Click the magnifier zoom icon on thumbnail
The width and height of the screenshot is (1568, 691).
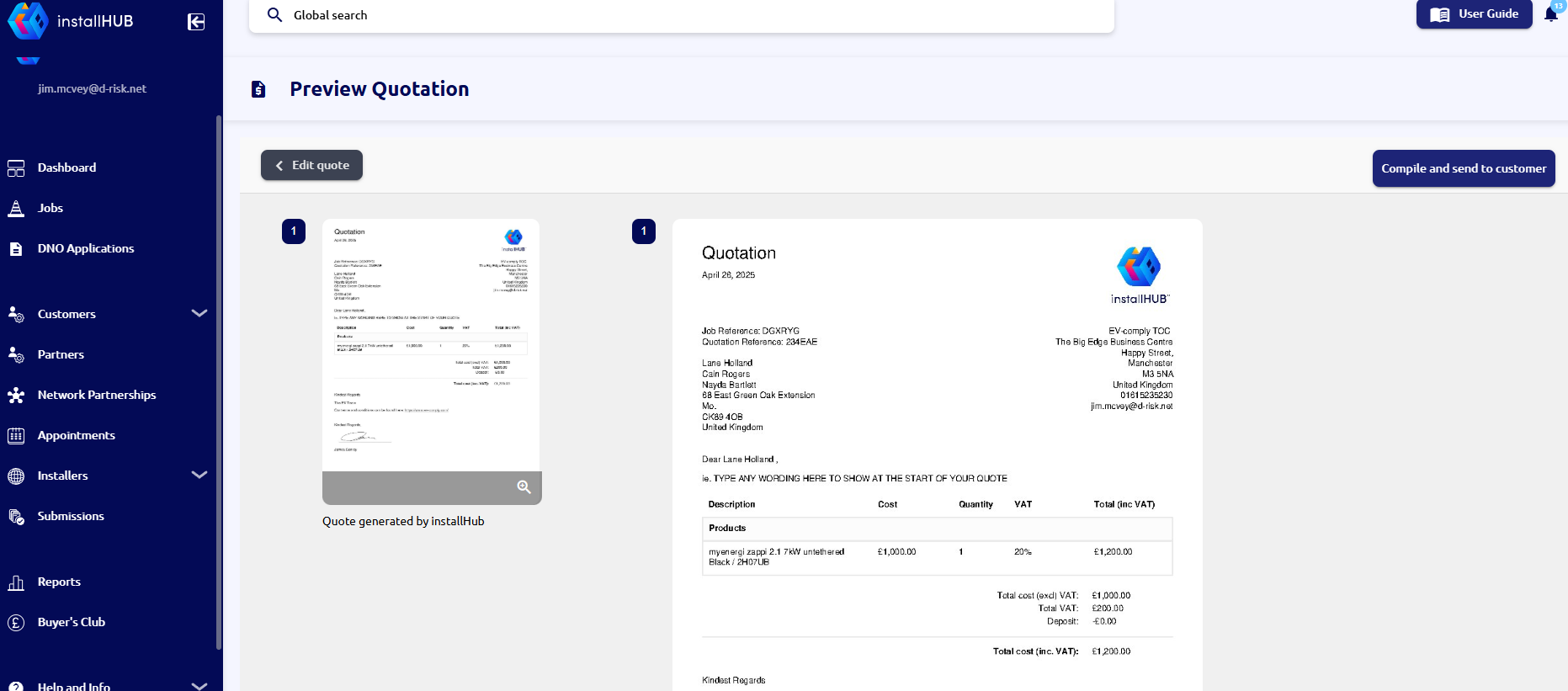click(524, 487)
